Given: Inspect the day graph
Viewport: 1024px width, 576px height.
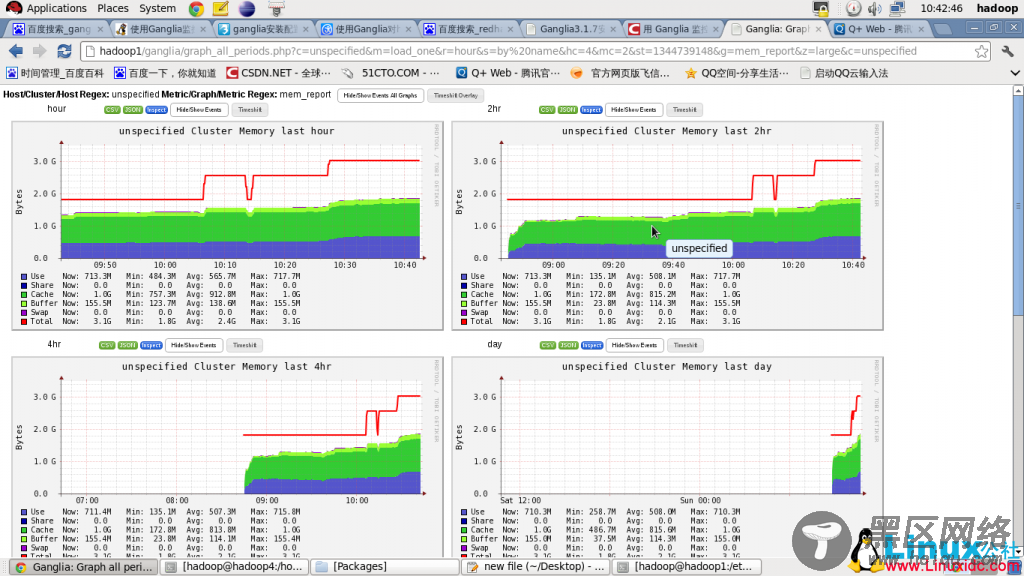Looking at the screenshot, I should (x=592, y=345).
